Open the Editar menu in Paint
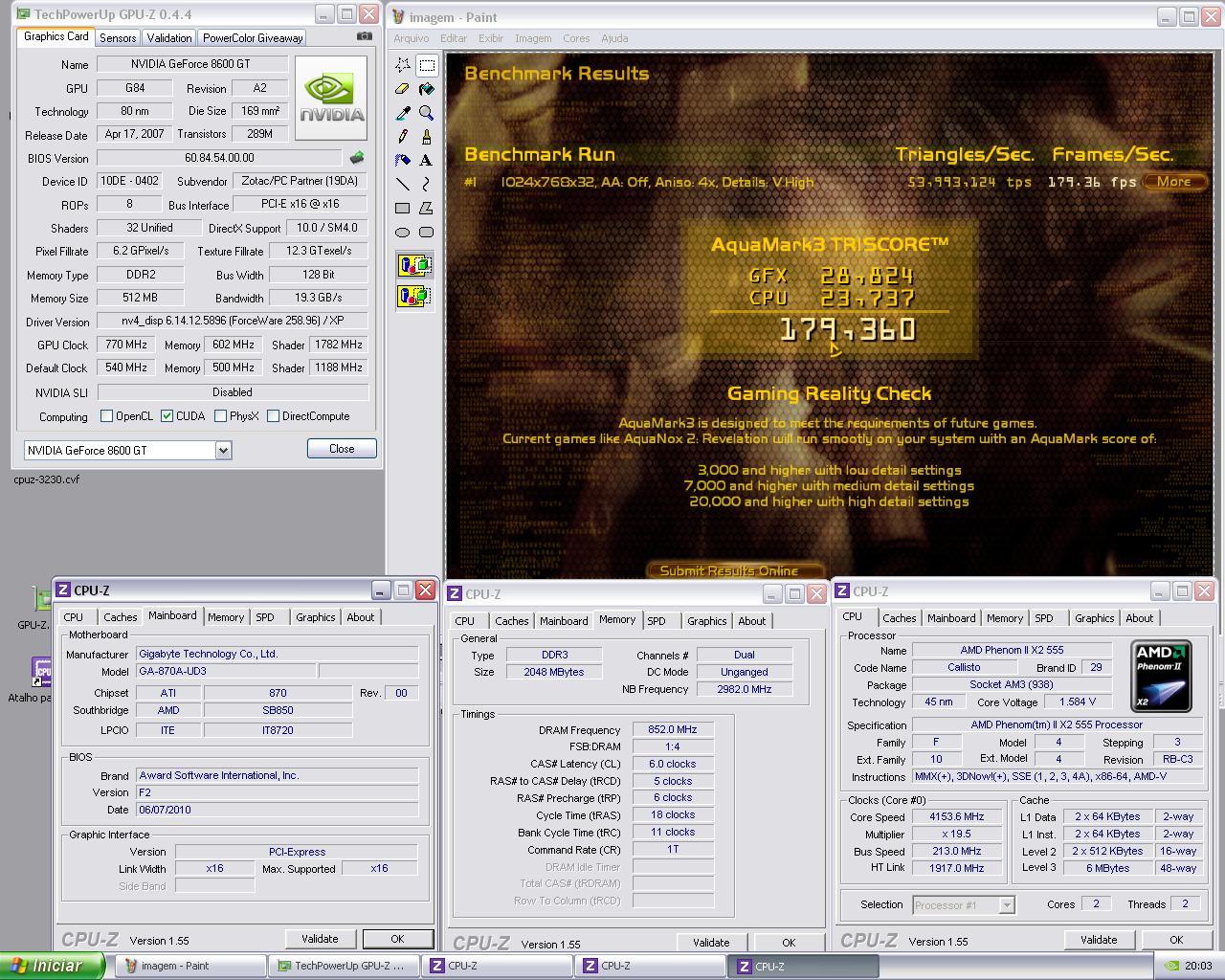The image size is (1225, 980). point(454,38)
